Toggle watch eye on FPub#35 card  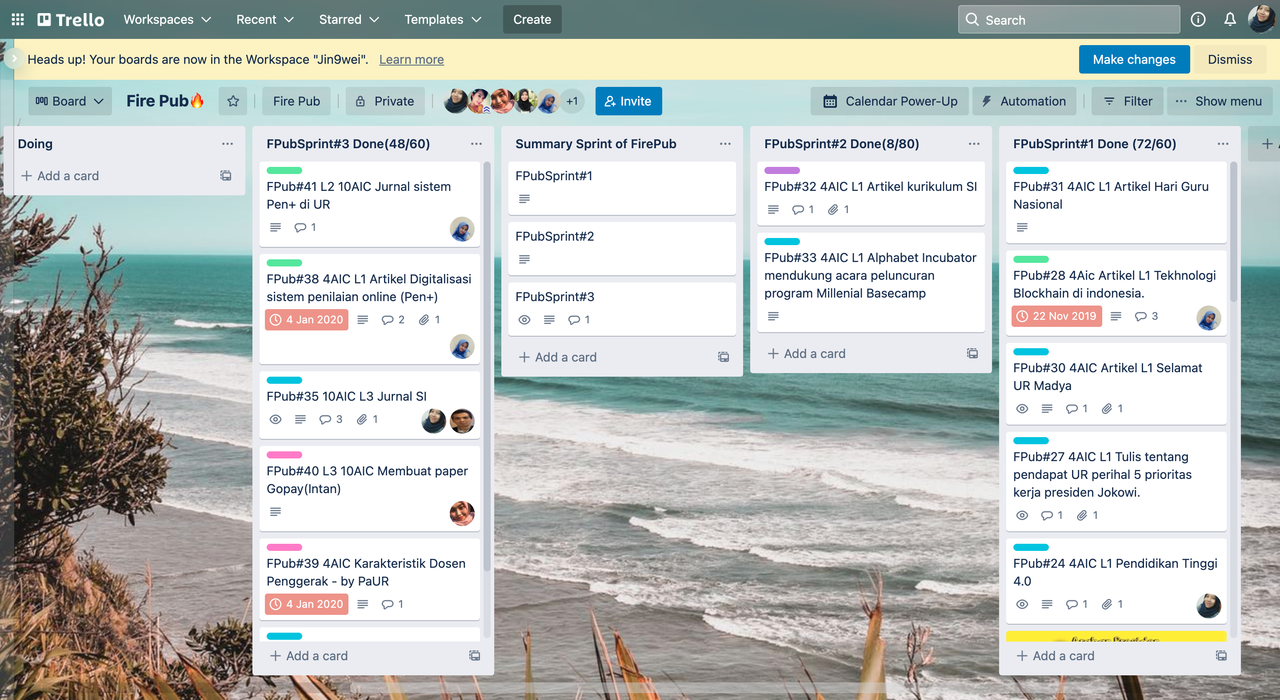(x=276, y=420)
